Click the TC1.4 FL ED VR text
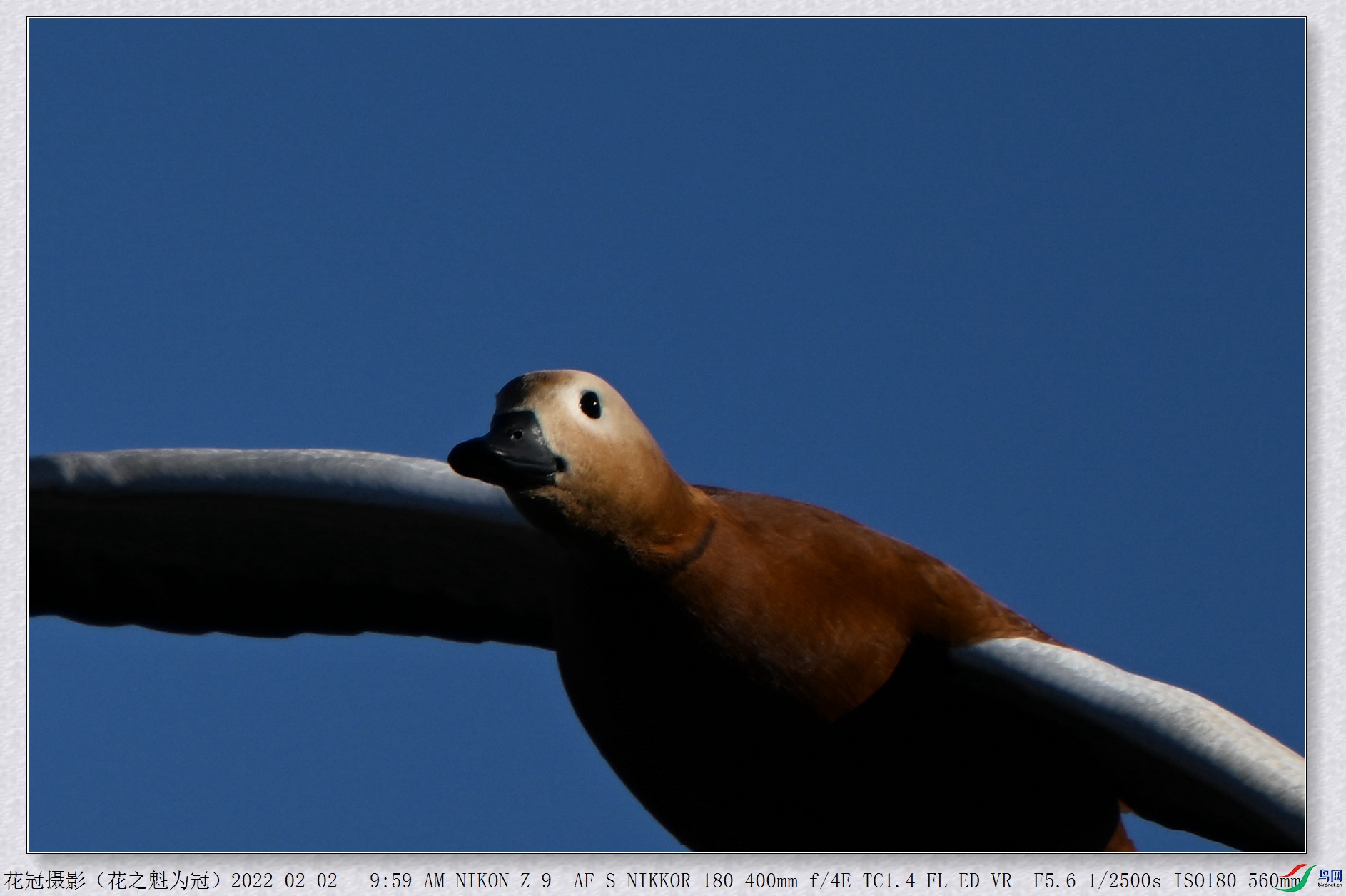Screen dimensions: 1346x896 tap(936, 881)
